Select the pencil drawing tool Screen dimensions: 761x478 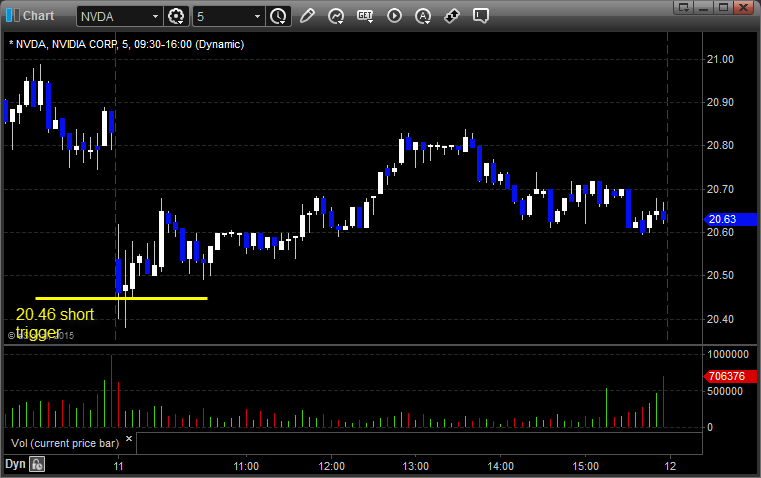point(307,16)
